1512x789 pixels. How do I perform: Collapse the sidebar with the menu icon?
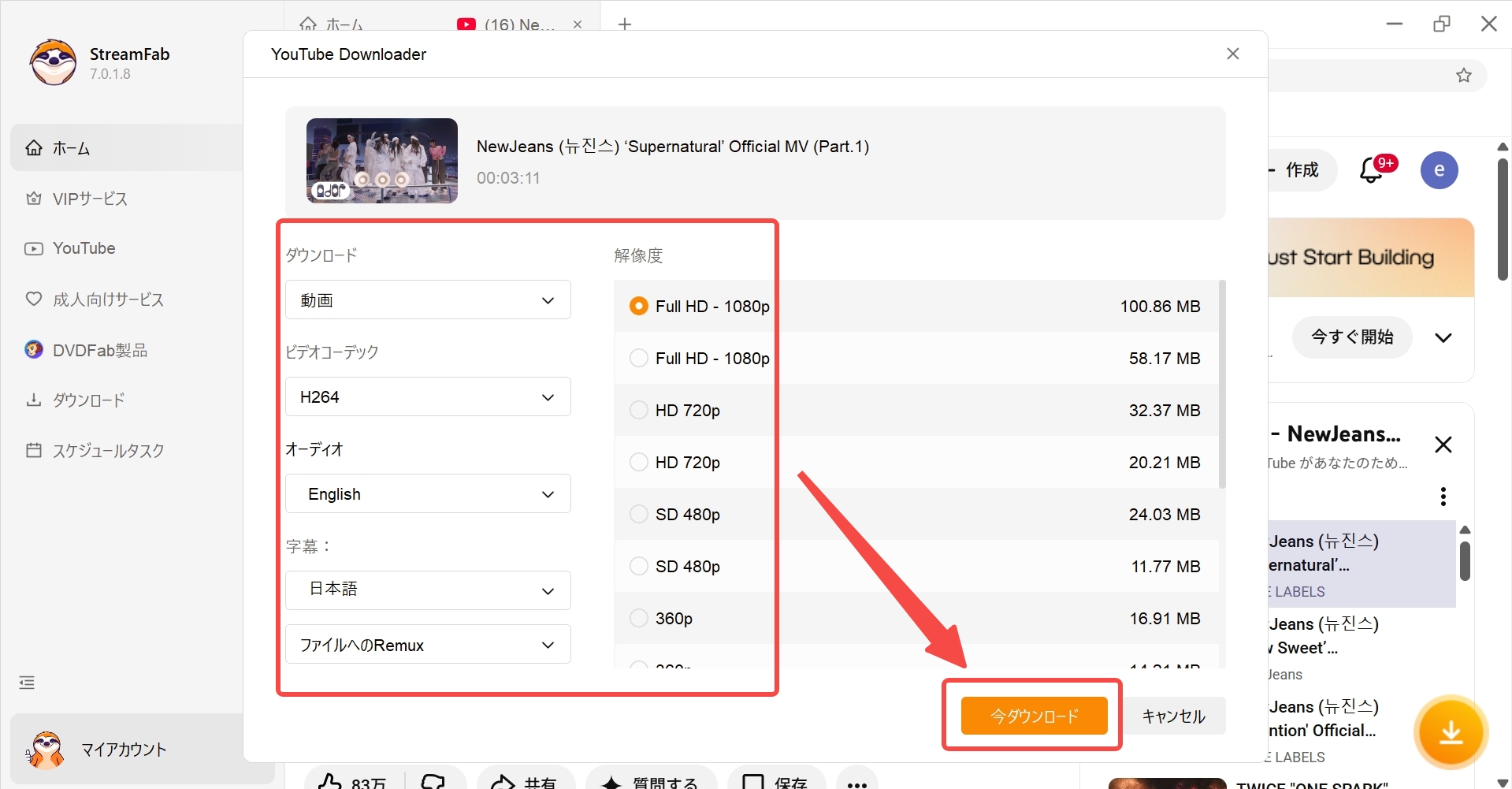point(27,683)
